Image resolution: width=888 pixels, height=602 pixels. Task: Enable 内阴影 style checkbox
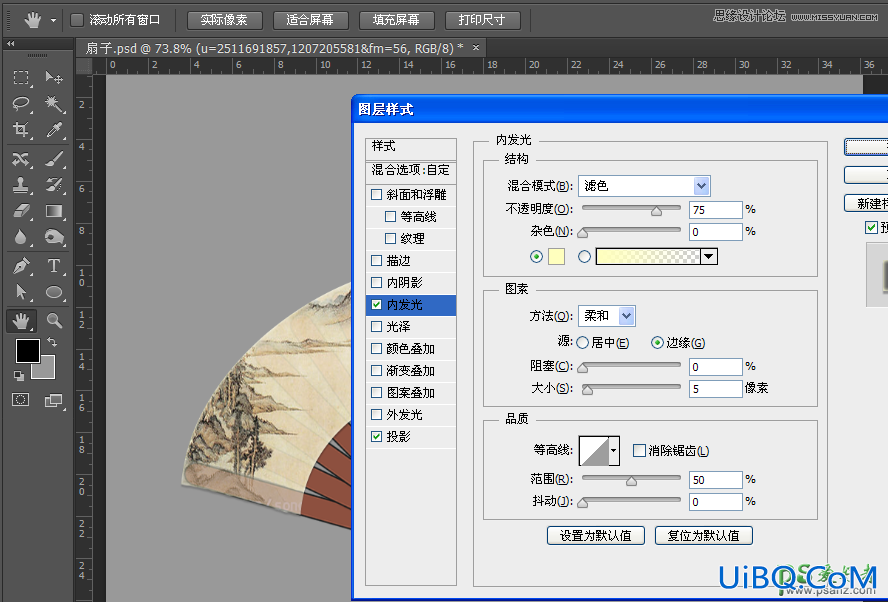[x=376, y=282]
